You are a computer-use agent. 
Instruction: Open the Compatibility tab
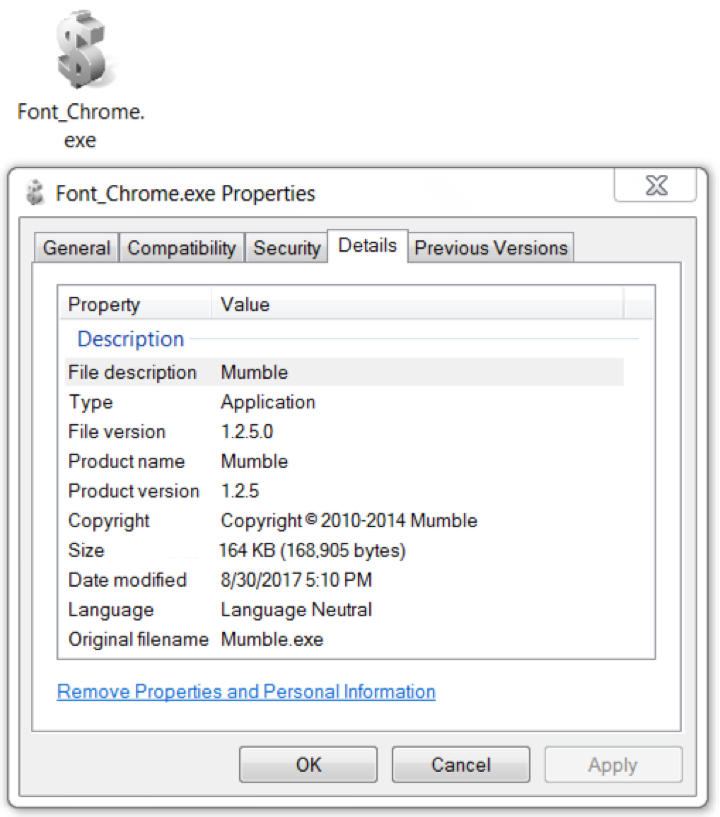click(181, 247)
